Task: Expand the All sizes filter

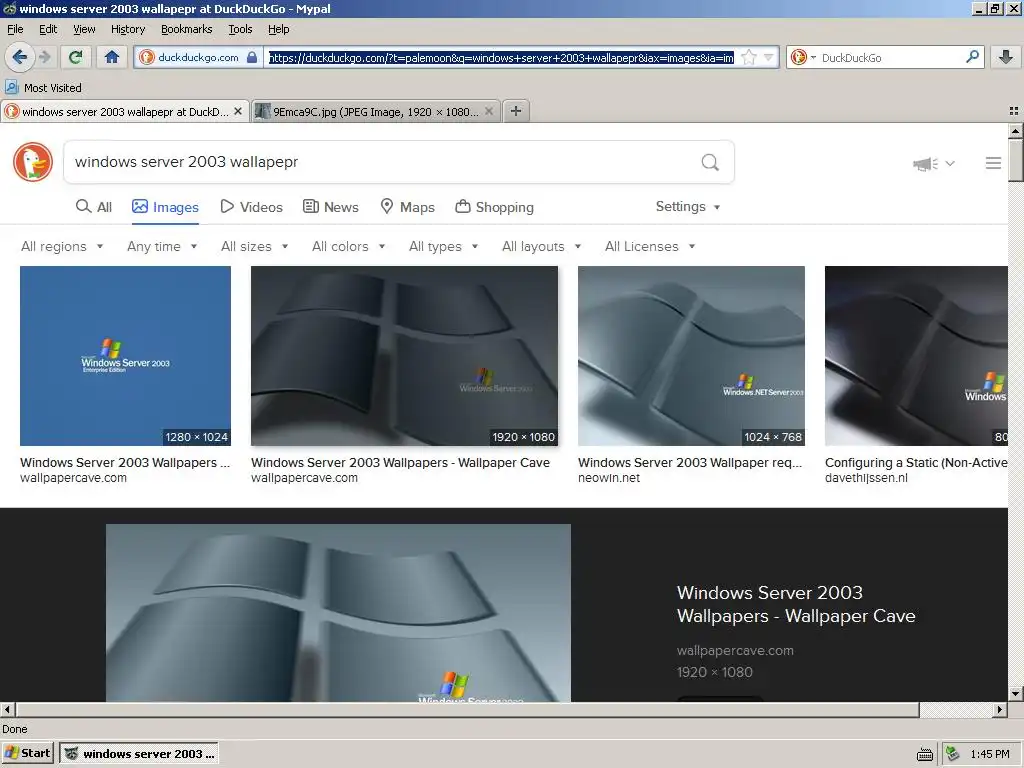Action: click(x=255, y=246)
